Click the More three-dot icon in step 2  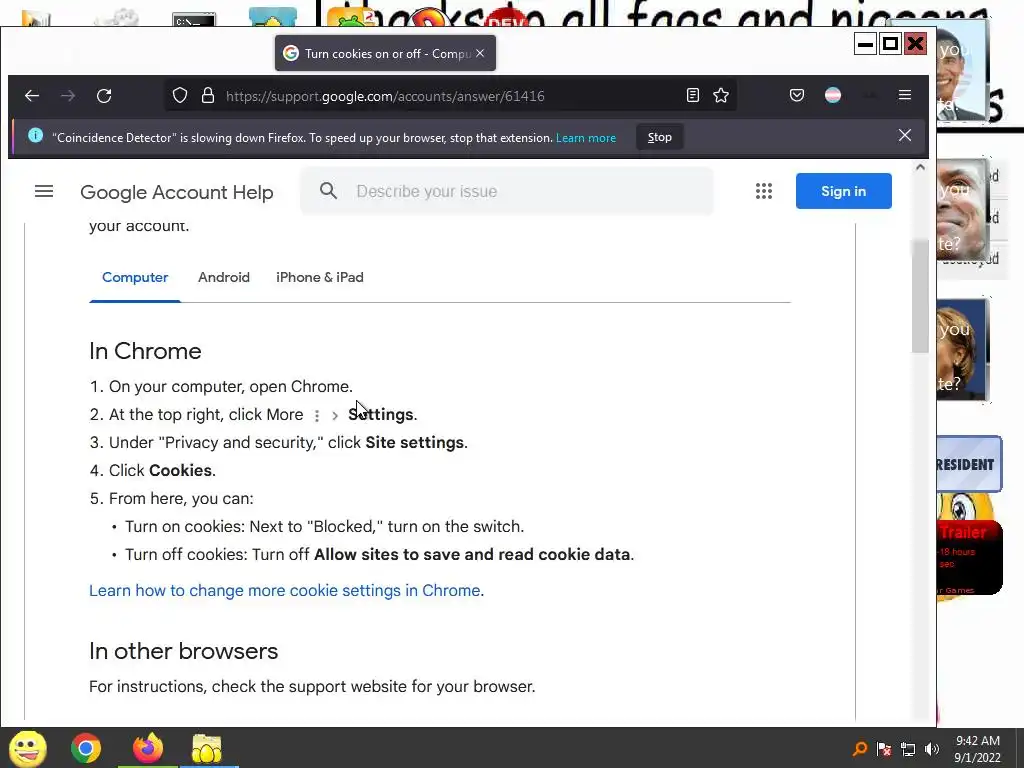(x=317, y=415)
